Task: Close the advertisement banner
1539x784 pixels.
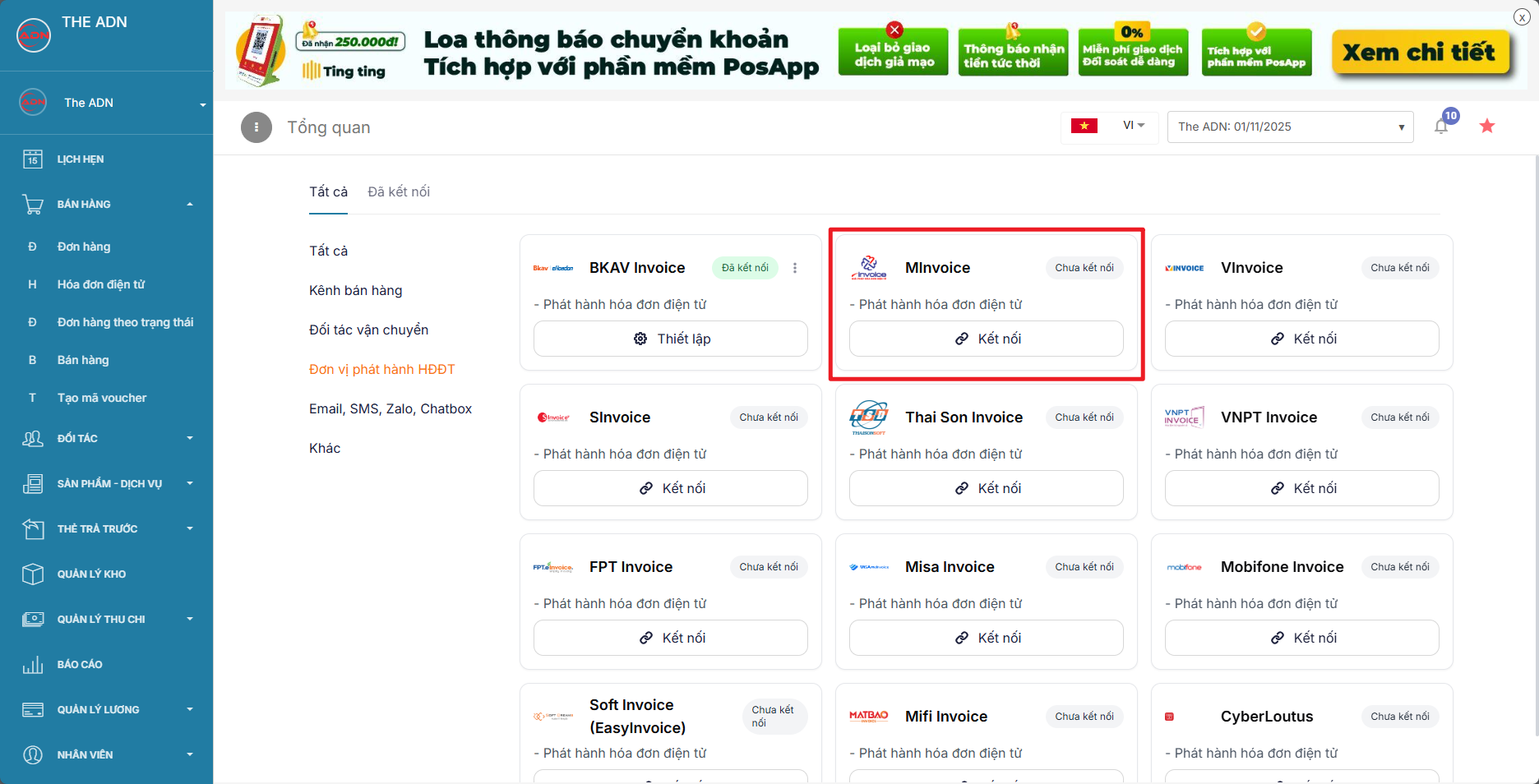Action: (x=1522, y=17)
